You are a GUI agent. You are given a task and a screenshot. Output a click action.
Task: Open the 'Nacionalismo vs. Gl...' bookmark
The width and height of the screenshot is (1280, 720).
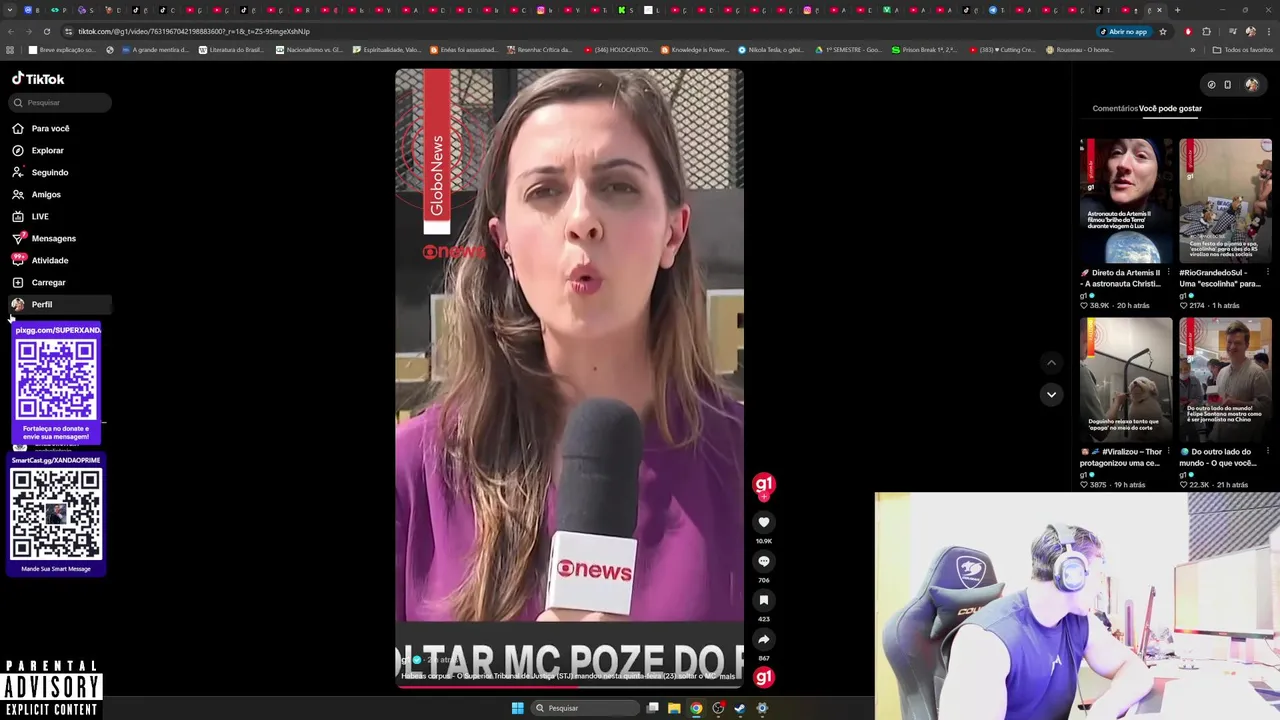[x=309, y=49]
